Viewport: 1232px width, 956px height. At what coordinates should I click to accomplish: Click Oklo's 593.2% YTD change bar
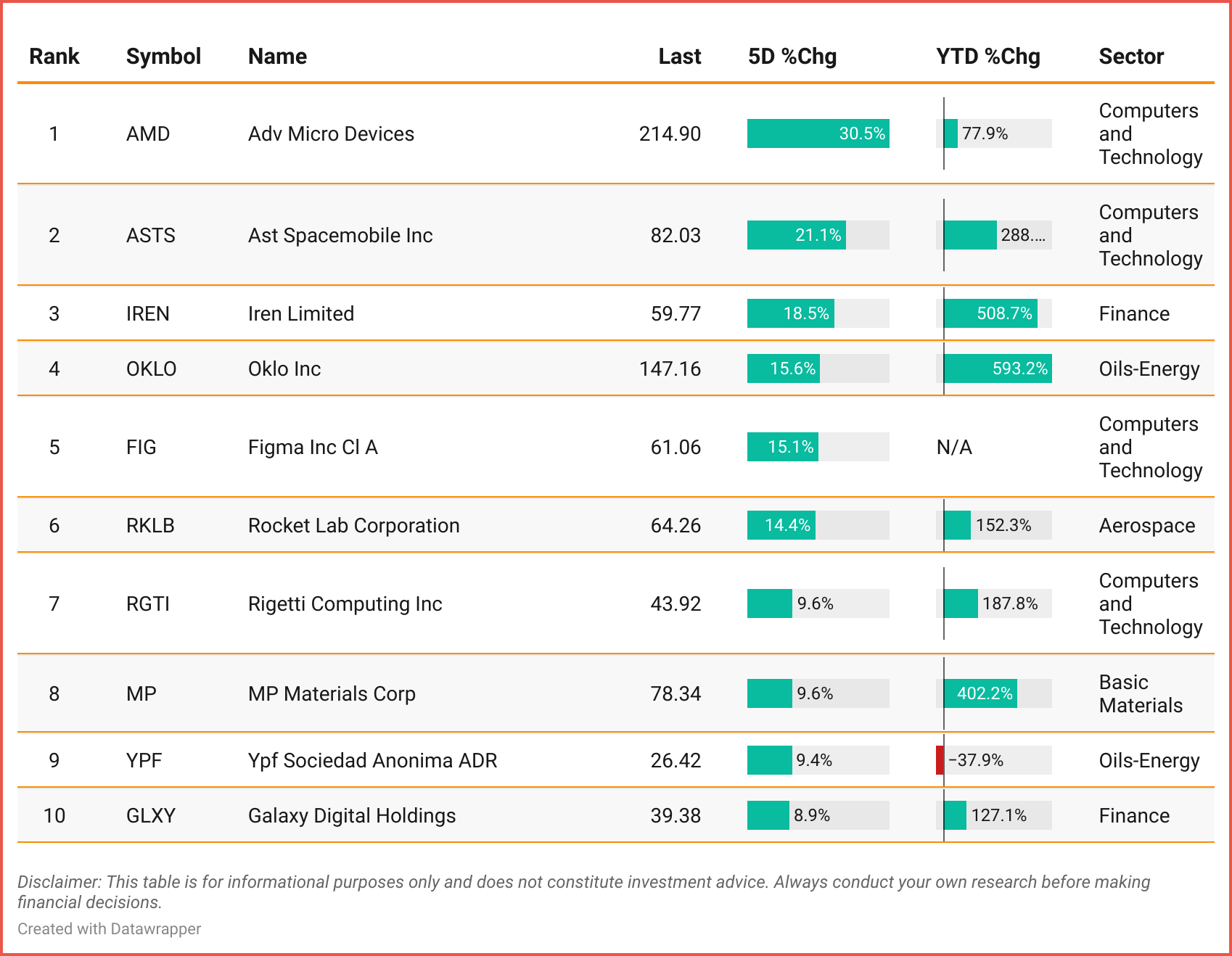click(x=998, y=369)
